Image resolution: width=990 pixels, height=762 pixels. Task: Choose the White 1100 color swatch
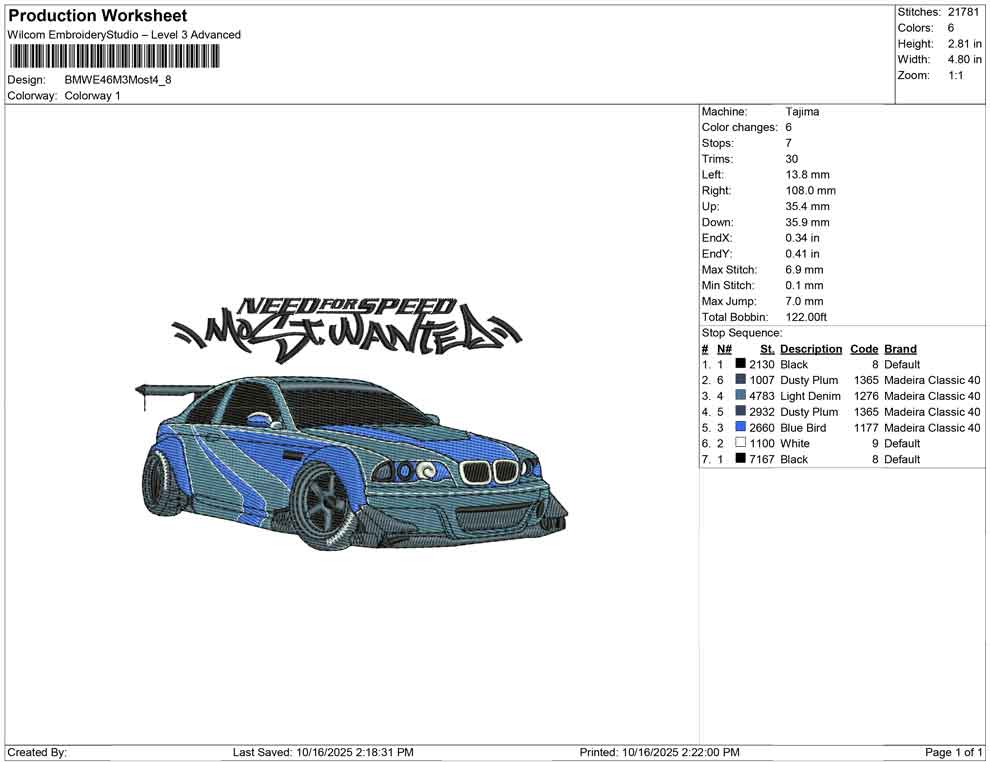pyautogui.click(x=741, y=443)
